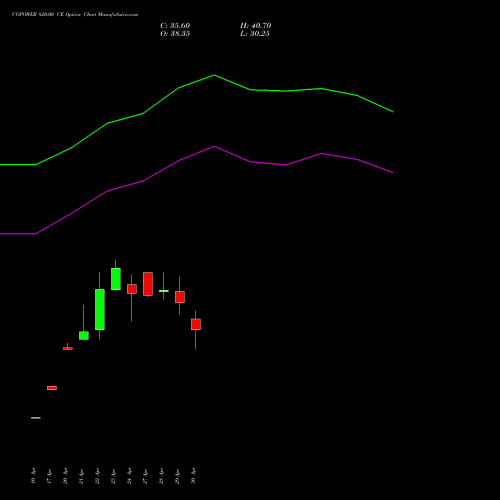This screenshot has height=500, width=500.
Task: Click the open value O: 38.35
Action: point(175,34)
